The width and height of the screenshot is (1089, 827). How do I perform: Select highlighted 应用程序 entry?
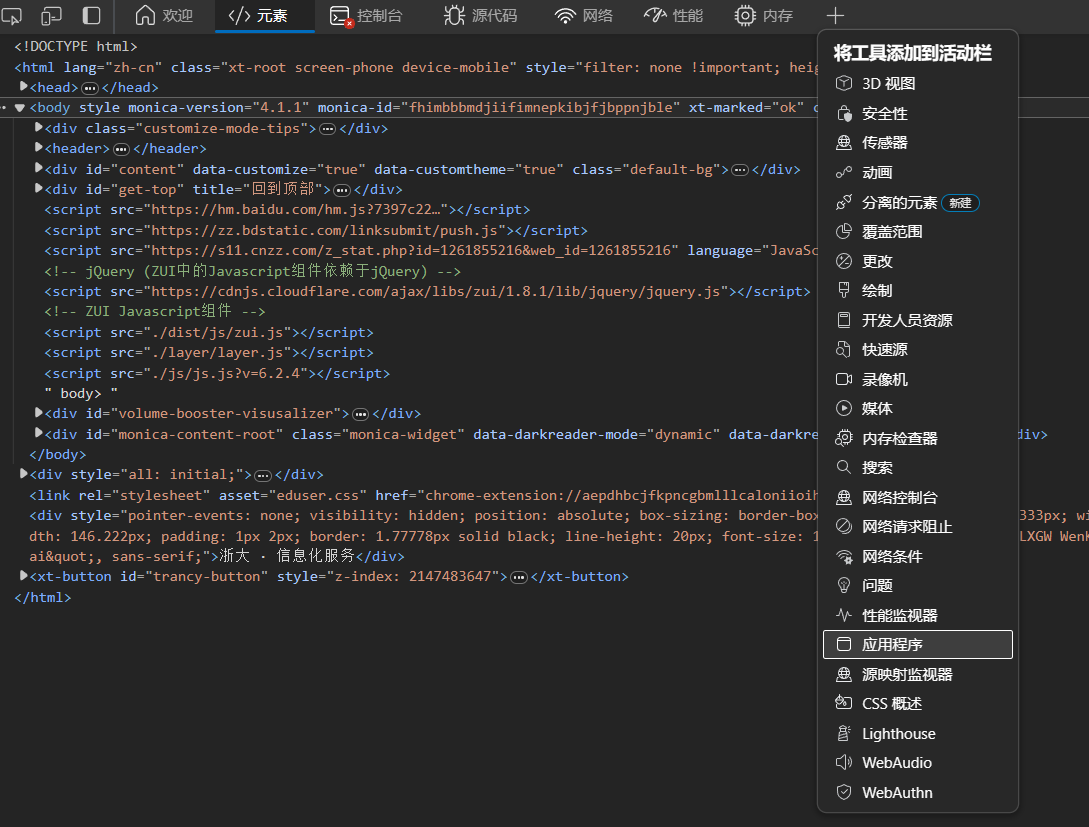[917, 644]
